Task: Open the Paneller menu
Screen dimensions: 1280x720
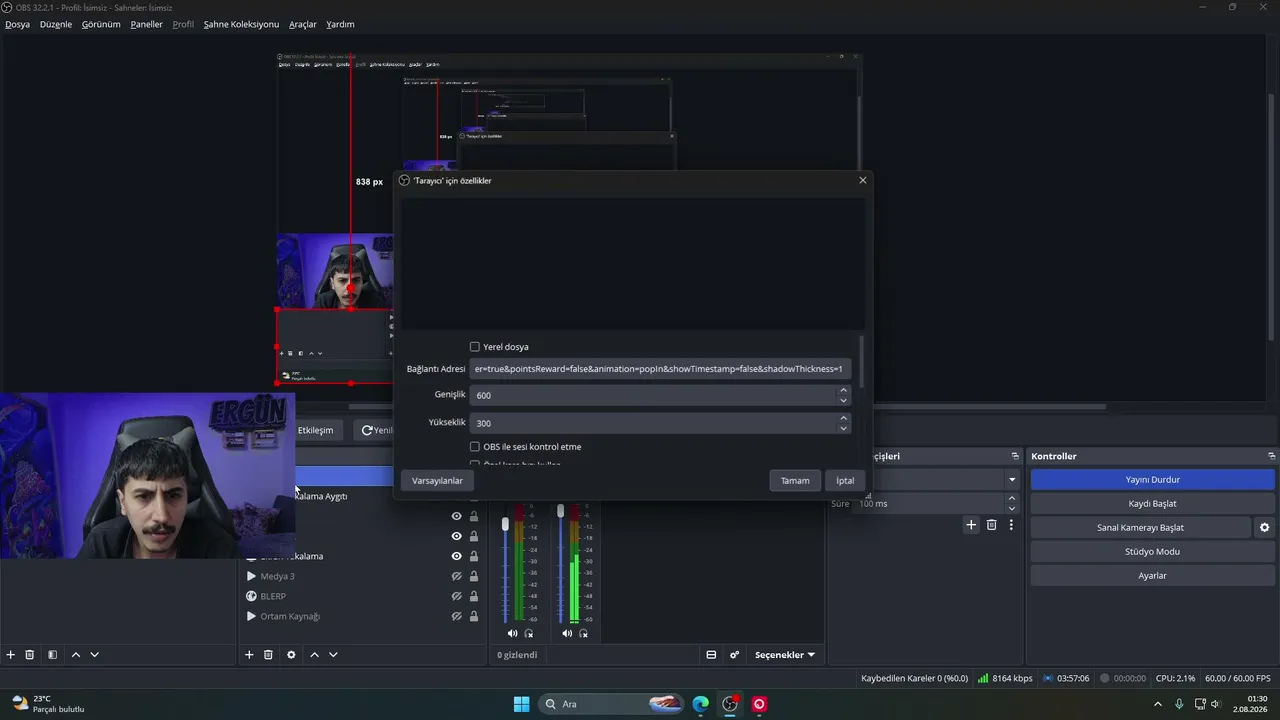Action: (146, 24)
